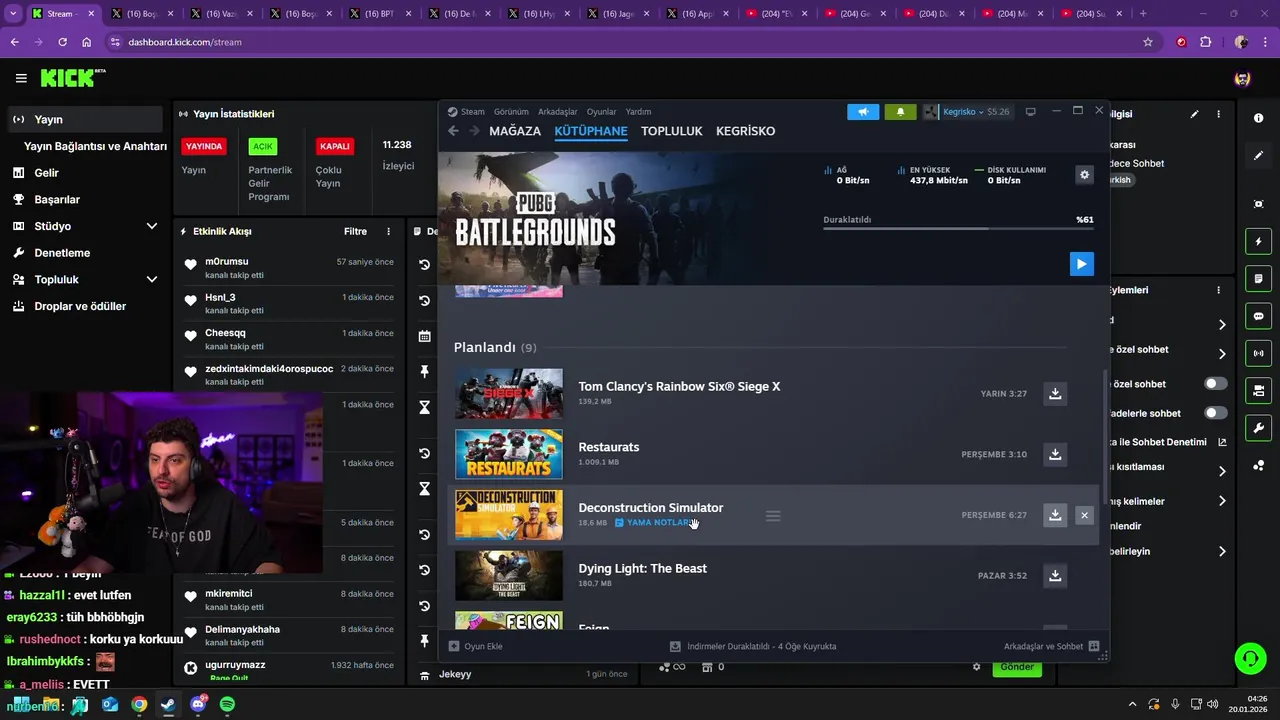Image resolution: width=1280 pixels, height=720 pixels.
Task: Open download settings gear in Steam
Action: (x=1084, y=175)
